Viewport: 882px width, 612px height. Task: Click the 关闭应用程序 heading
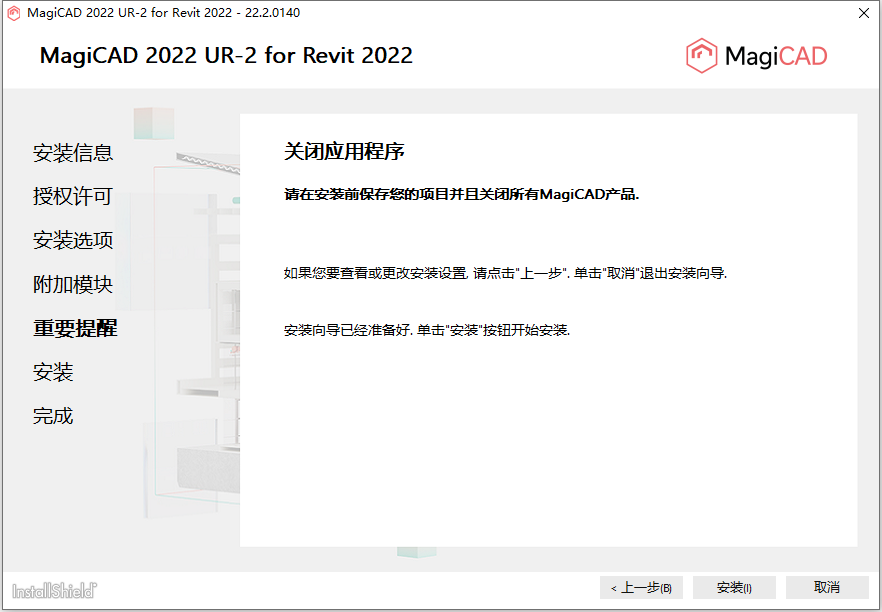[x=344, y=151]
